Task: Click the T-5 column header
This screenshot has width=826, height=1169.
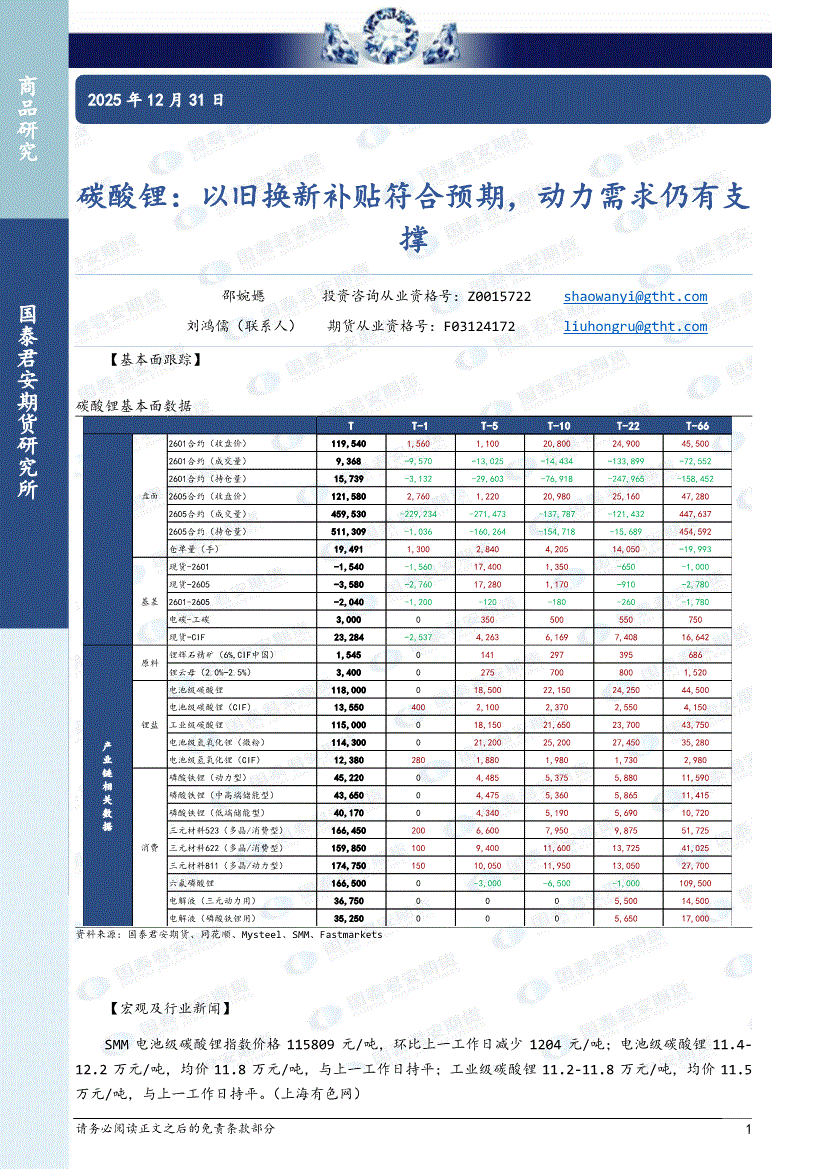Action: click(489, 426)
